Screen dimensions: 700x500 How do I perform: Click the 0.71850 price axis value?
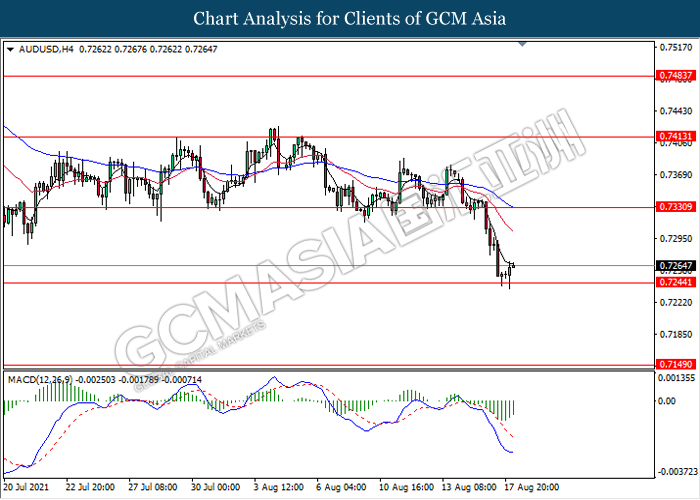point(676,334)
